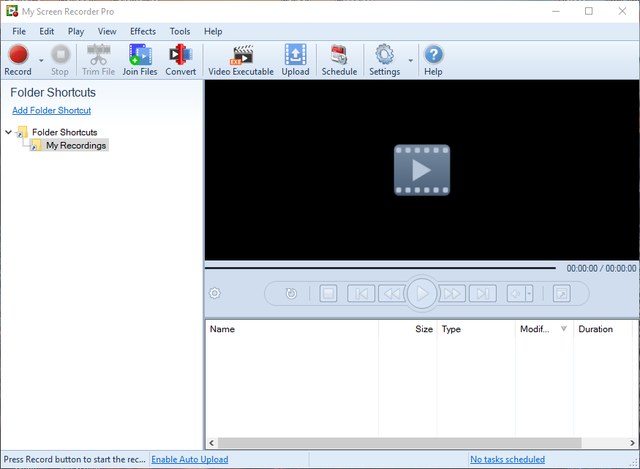Image resolution: width=640 pixels, height=469 pixels.
Task: Start recording with the red Record button
Action: coord(18,60)
